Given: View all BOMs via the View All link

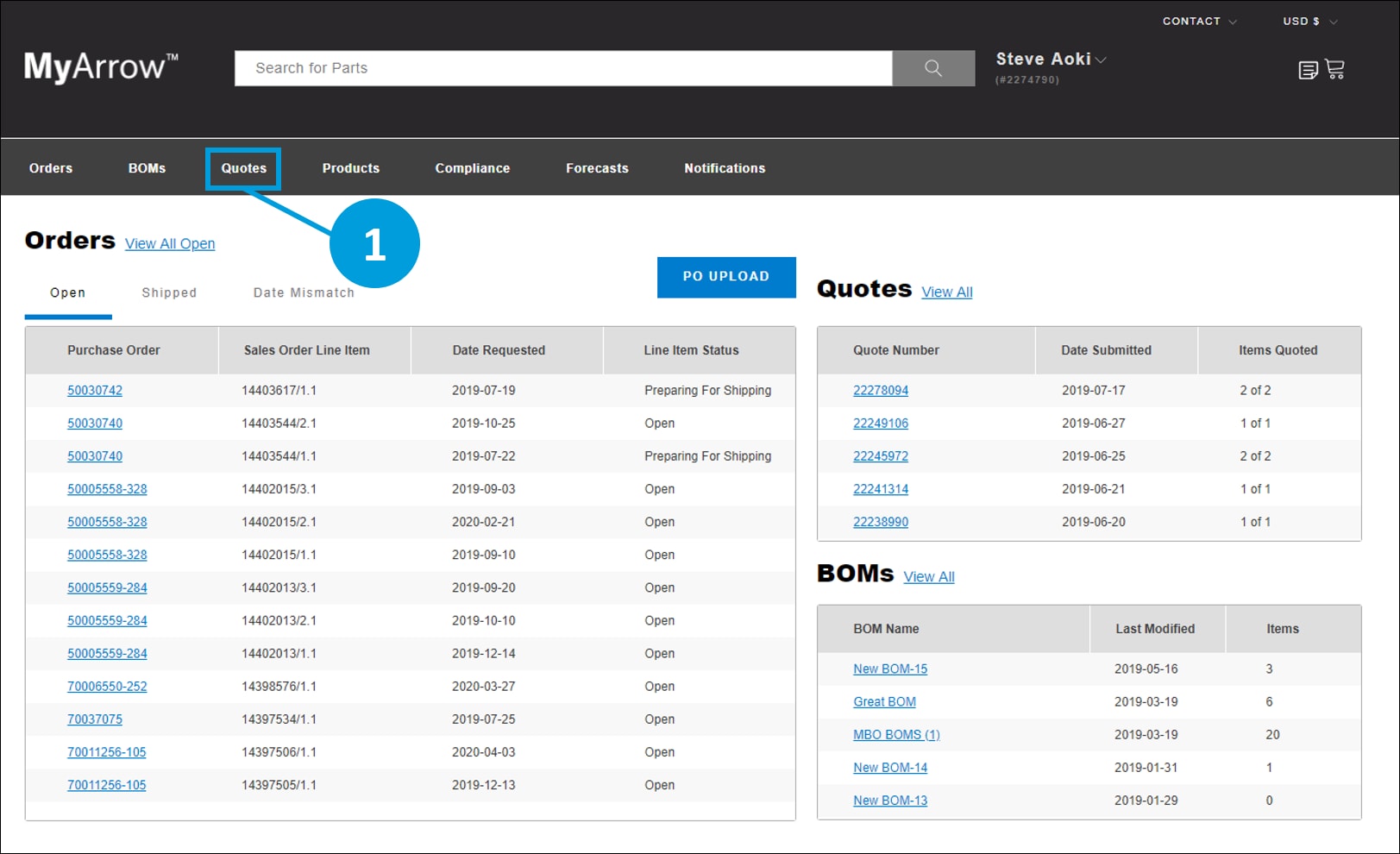Looking at the screenshot, I should 928,576.
